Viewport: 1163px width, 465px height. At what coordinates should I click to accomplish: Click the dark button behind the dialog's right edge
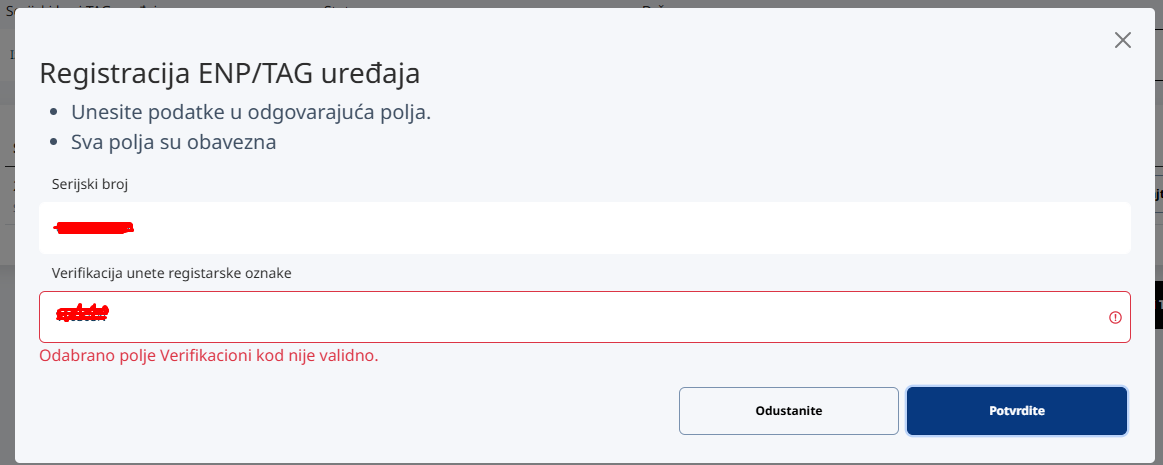click(1158, 305)
